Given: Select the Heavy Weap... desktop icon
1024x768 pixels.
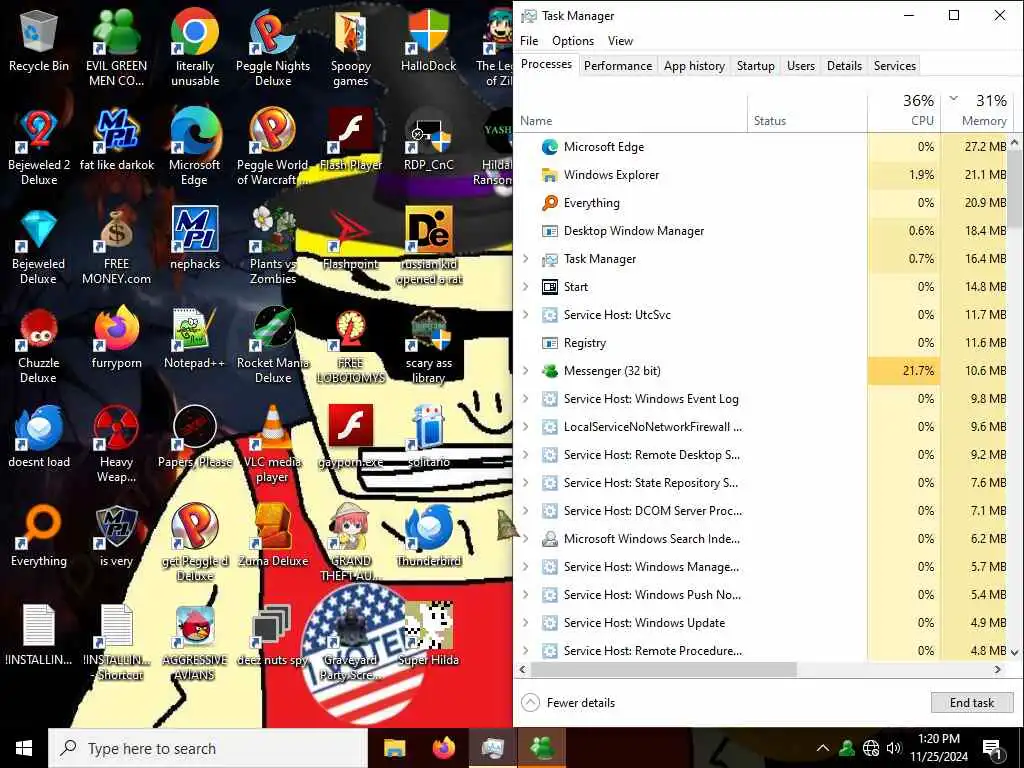Looking at the screenshot, I should (116, 445).
